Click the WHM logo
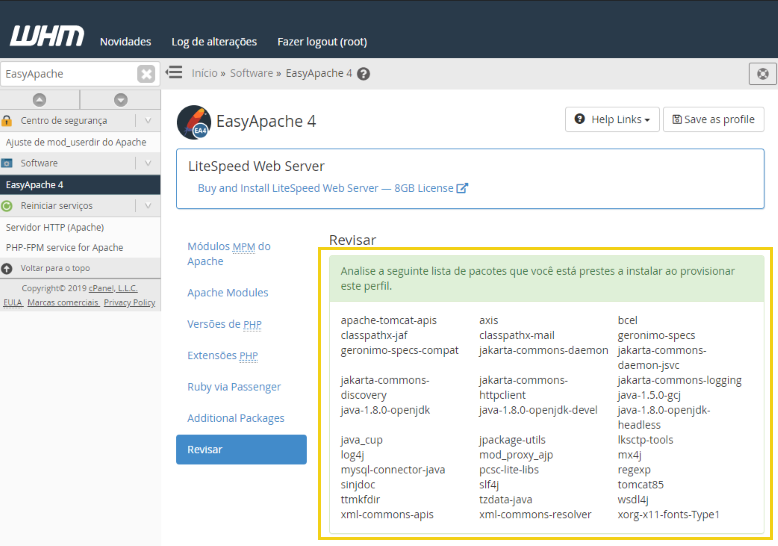Viewport: 778px width, 546px height. click(47, 36)
